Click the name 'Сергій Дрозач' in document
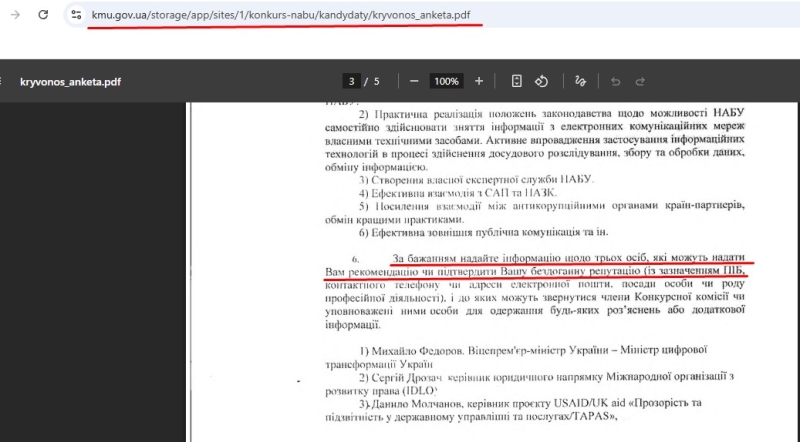 pos(407,378)
